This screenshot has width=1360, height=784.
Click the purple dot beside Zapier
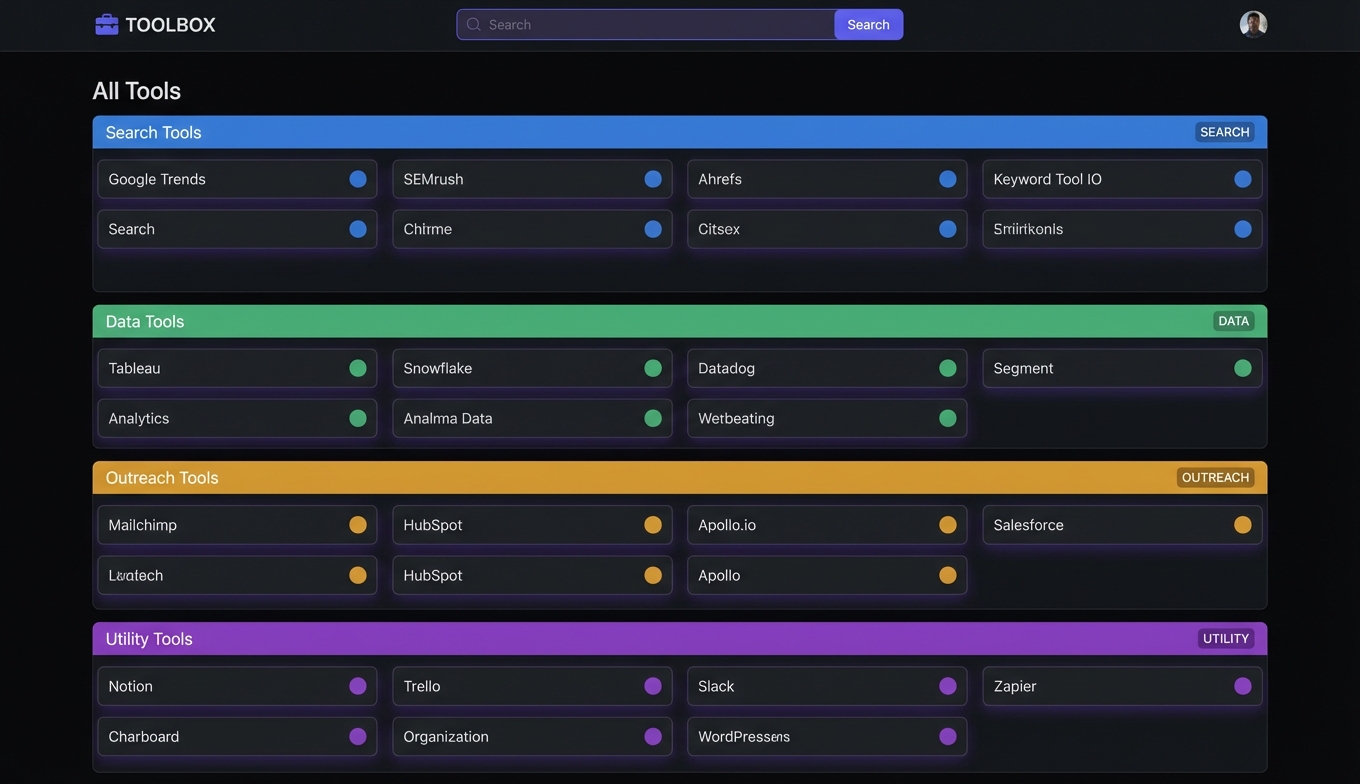coord(1242,686)
